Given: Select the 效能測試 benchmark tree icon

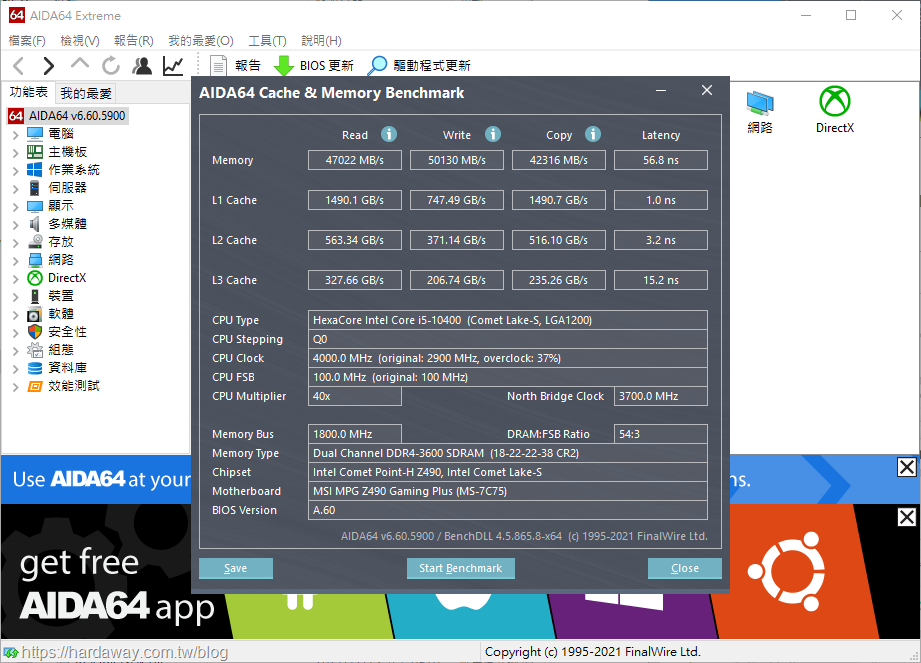Looking at the screenshot, I should pos(35,386).
